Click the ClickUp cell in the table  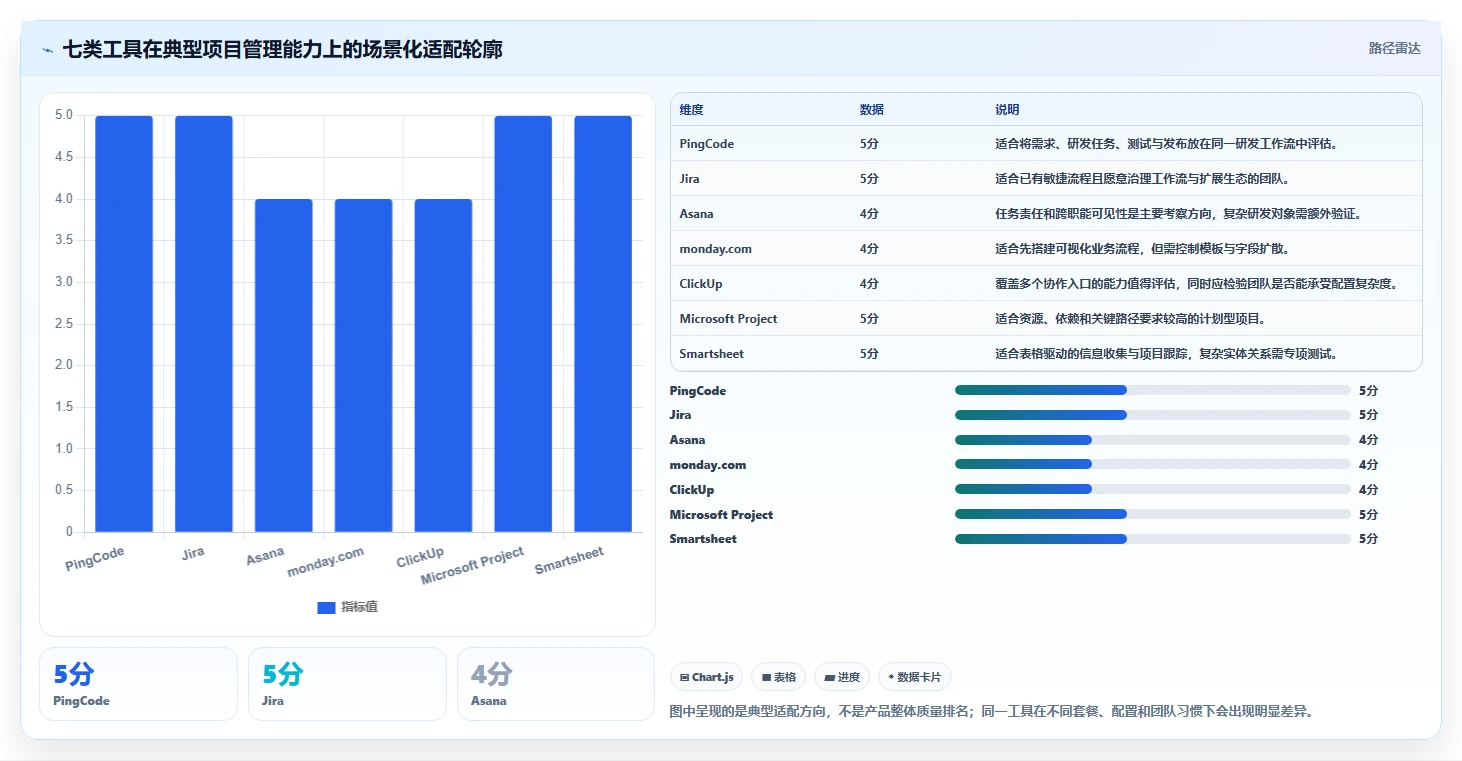pyautogui.click(x=701, y=284)
